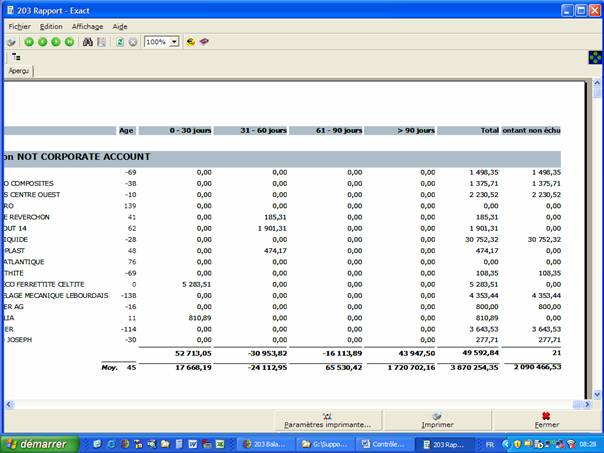Image resolution: width=604 pixels, height=453 pixels.
Task: Open the Fichier menu
Action: tap(19, 26)
